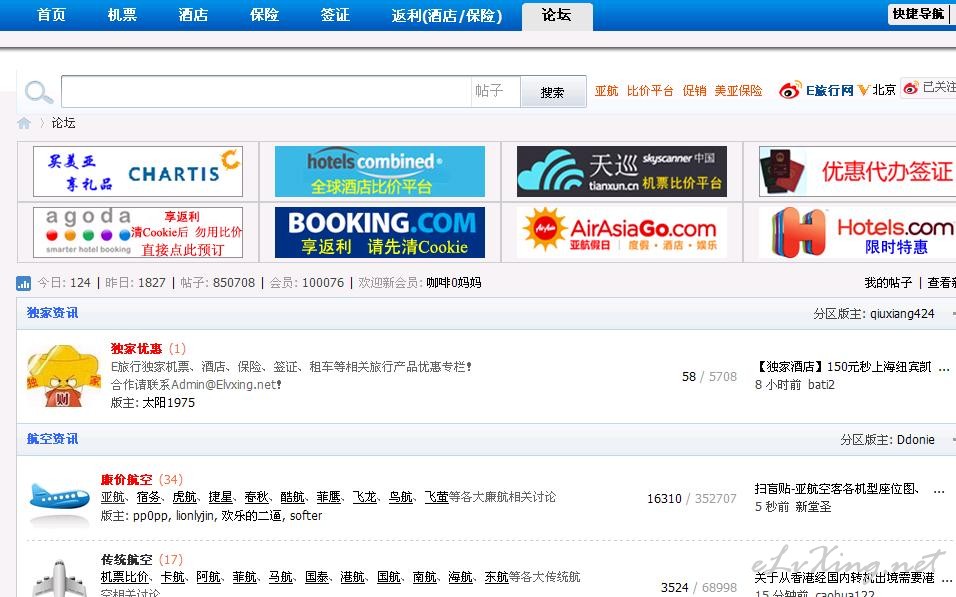Open the 虎航 sub-forum link

[x=185, y=498]
